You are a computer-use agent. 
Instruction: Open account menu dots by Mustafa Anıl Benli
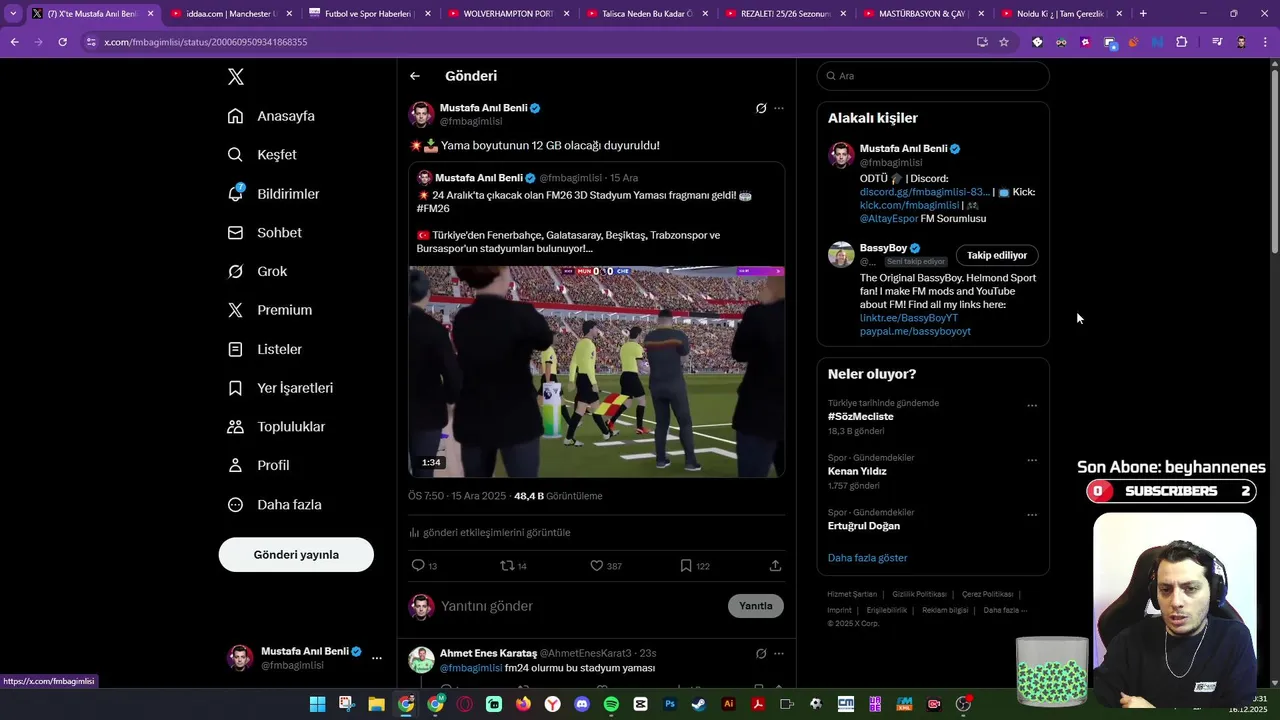tap(377, 658)
